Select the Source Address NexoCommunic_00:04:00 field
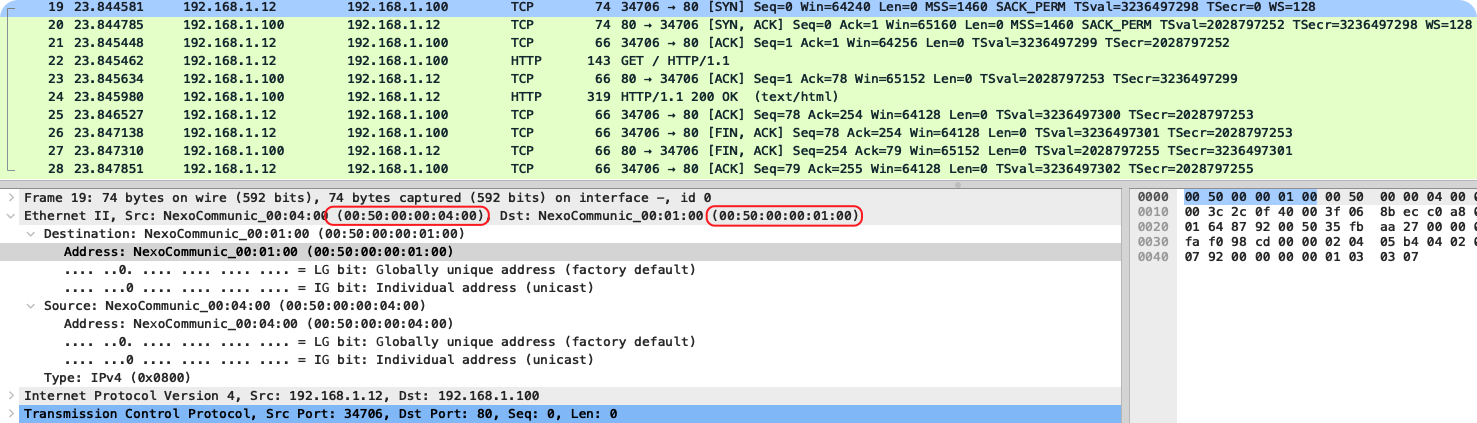Screen dimensions: 1477x423 pos(258,324)
